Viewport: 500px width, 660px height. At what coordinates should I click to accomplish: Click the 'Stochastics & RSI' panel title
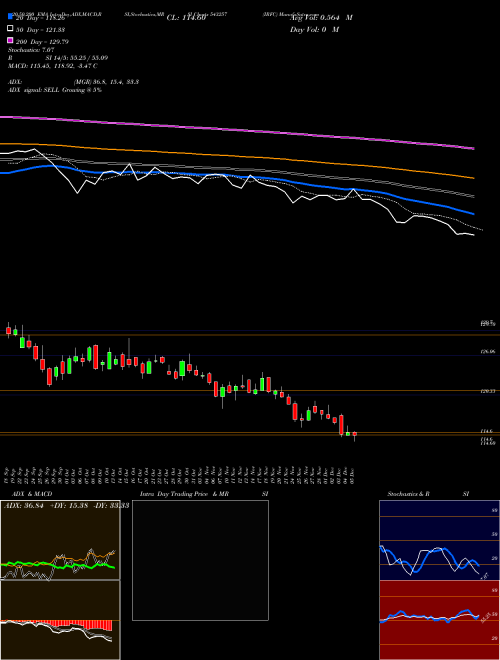(428, 494)
